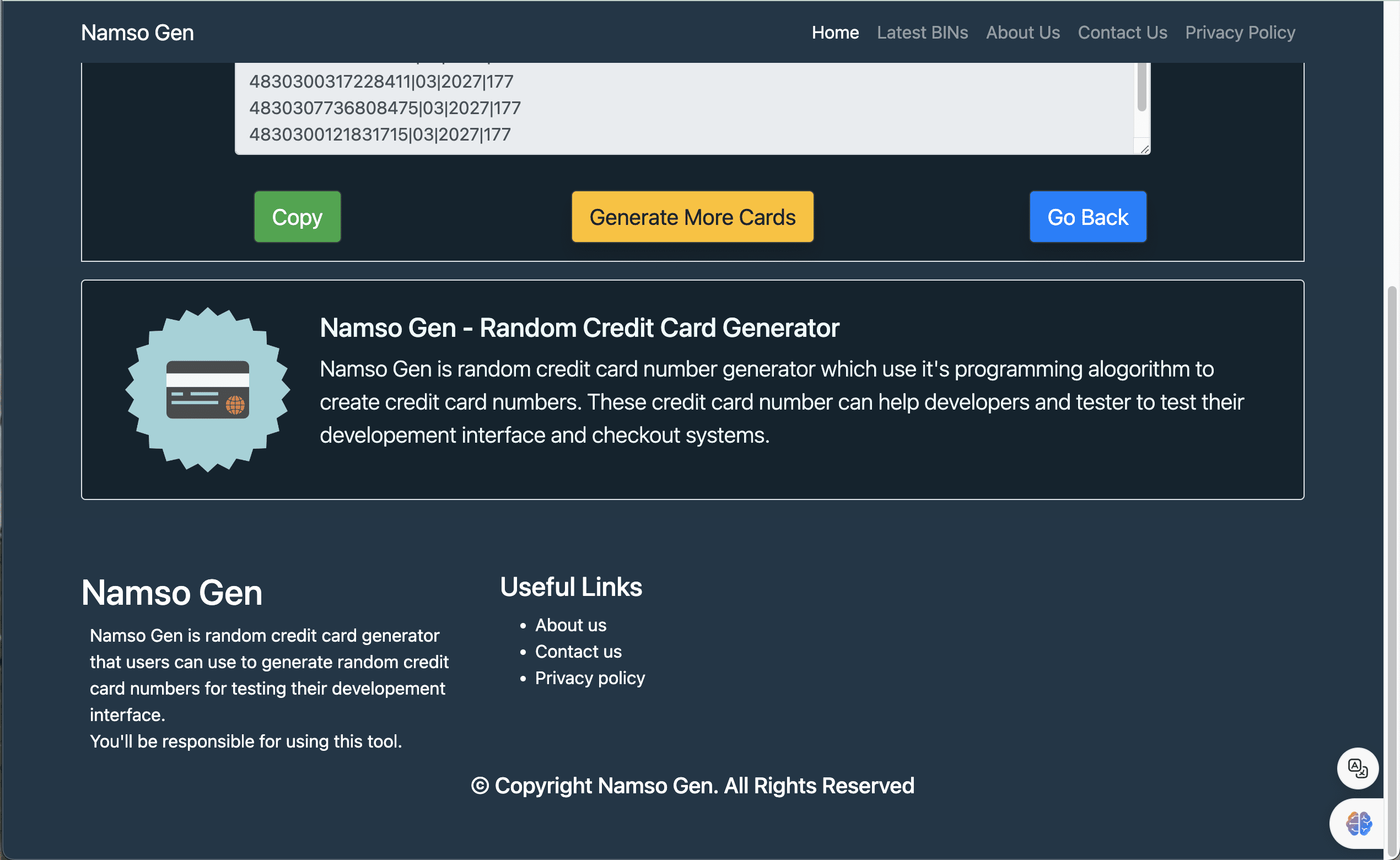This screenshot has height=860, width=1400.
Task: Click the translate floating icon
Action: (1358, 768)
